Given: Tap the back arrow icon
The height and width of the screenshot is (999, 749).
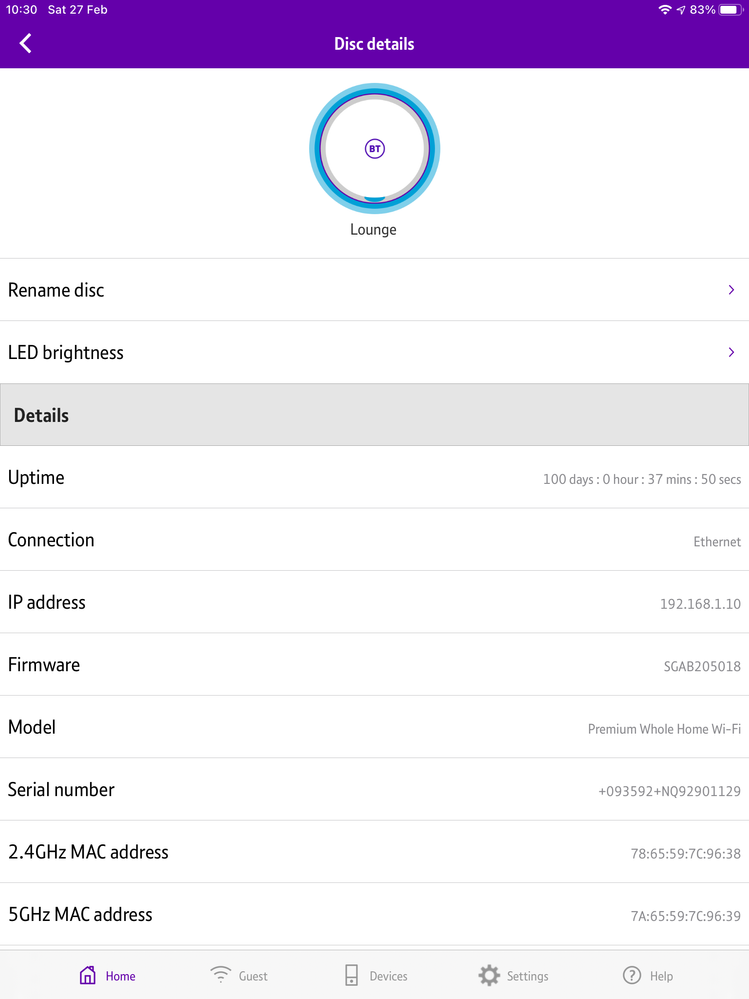Looking at the screenshot, I should (26, 43).
